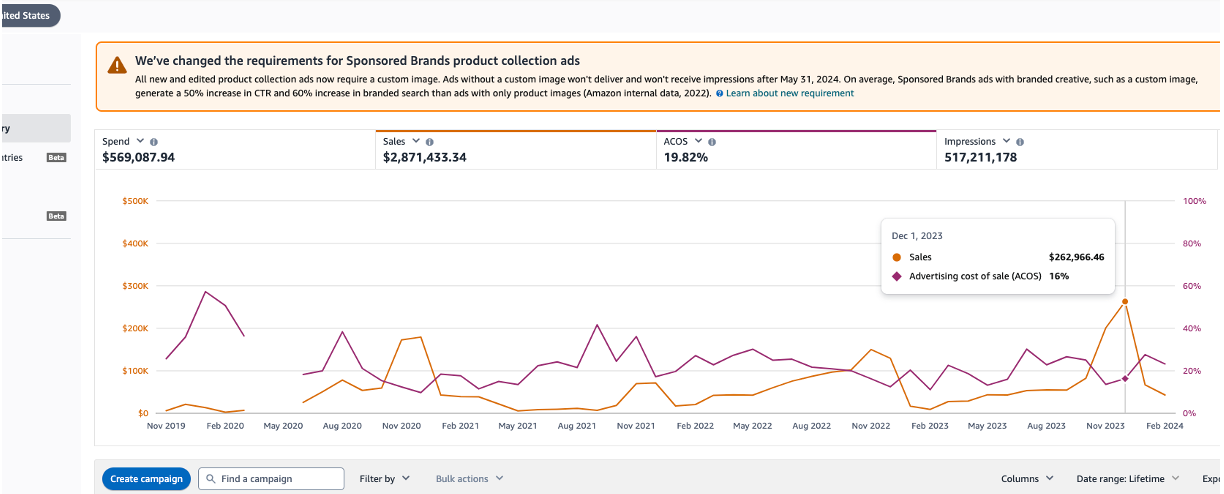The height and width of the screenshot is (494, 1224).
Task: Click the orange Sales legend dot in tooltip
Action: [896, 257]
